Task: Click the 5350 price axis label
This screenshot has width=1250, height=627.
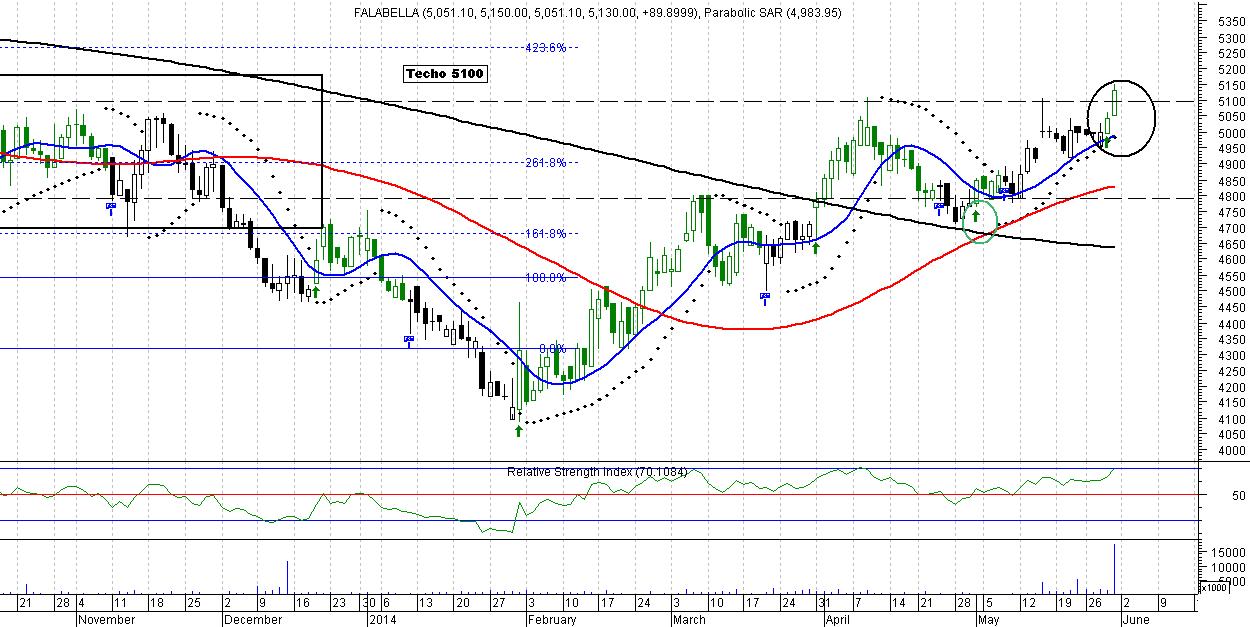Action: 1232,21
